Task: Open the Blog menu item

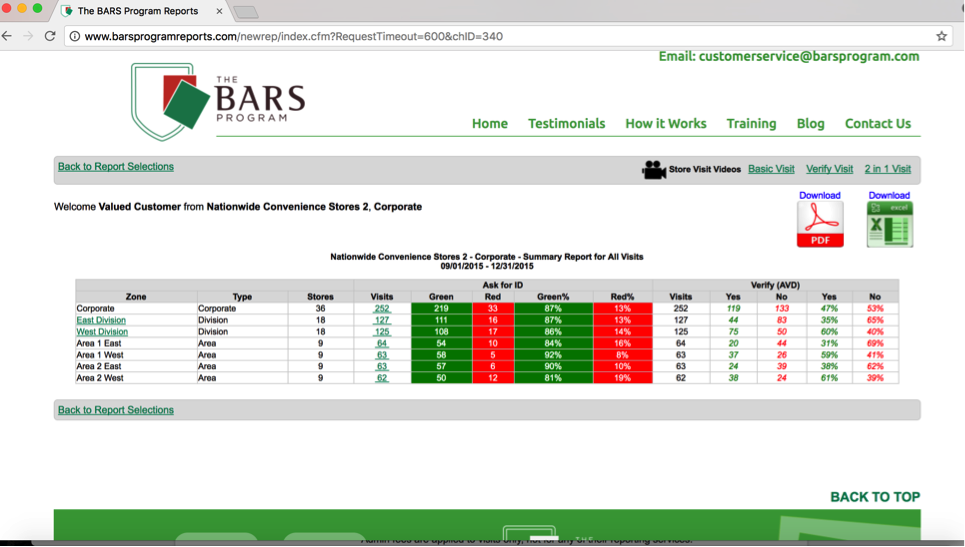Action: 811,124
